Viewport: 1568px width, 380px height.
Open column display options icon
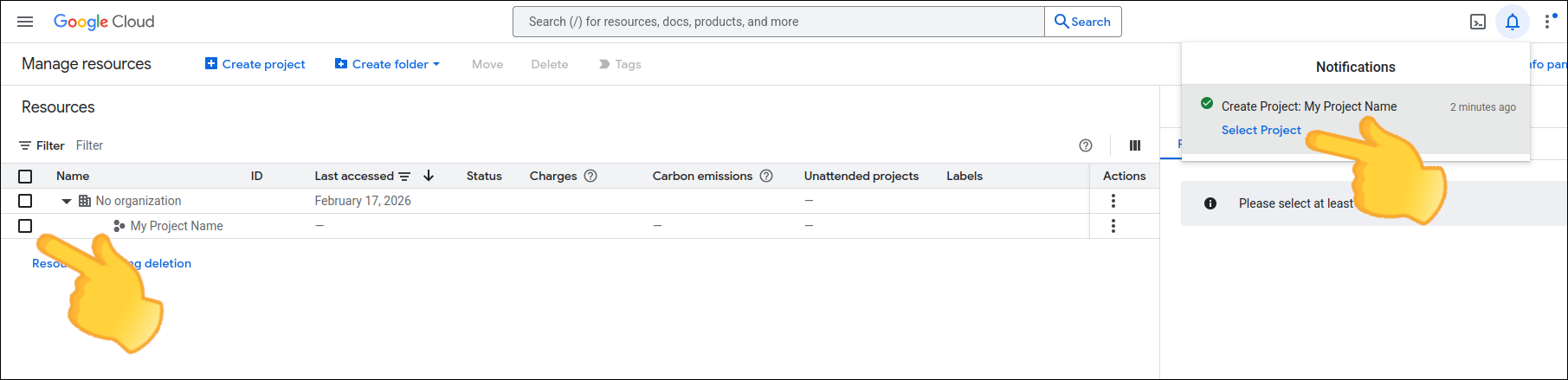1135,145
